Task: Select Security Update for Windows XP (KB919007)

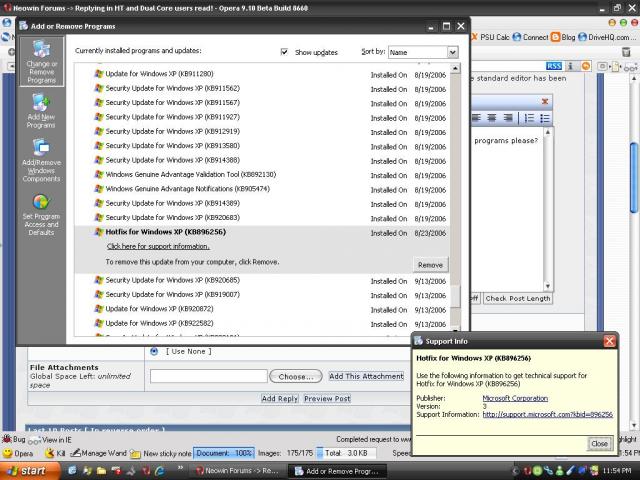Action: (262, 295)
